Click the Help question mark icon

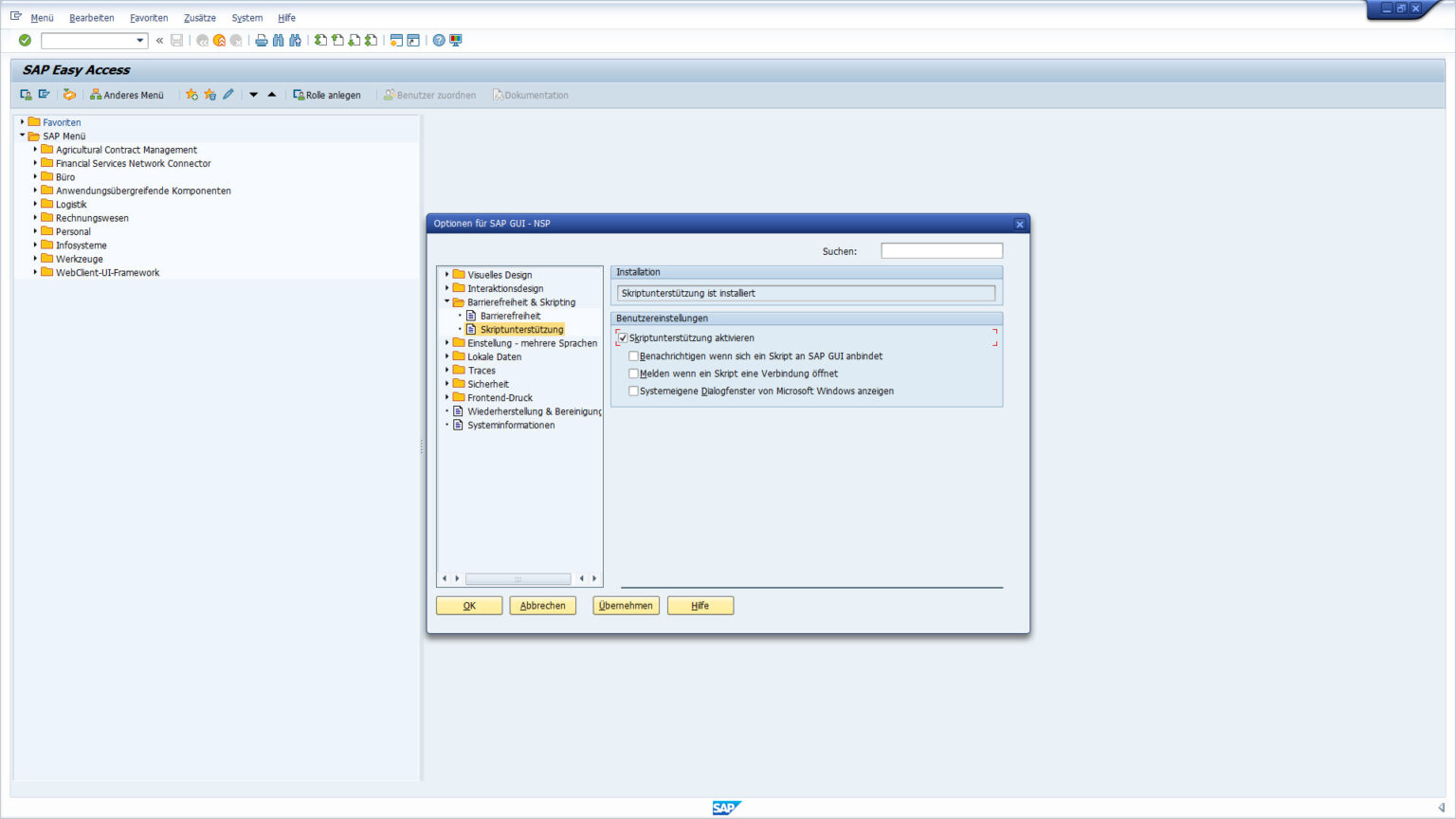(x=437, y=40)
